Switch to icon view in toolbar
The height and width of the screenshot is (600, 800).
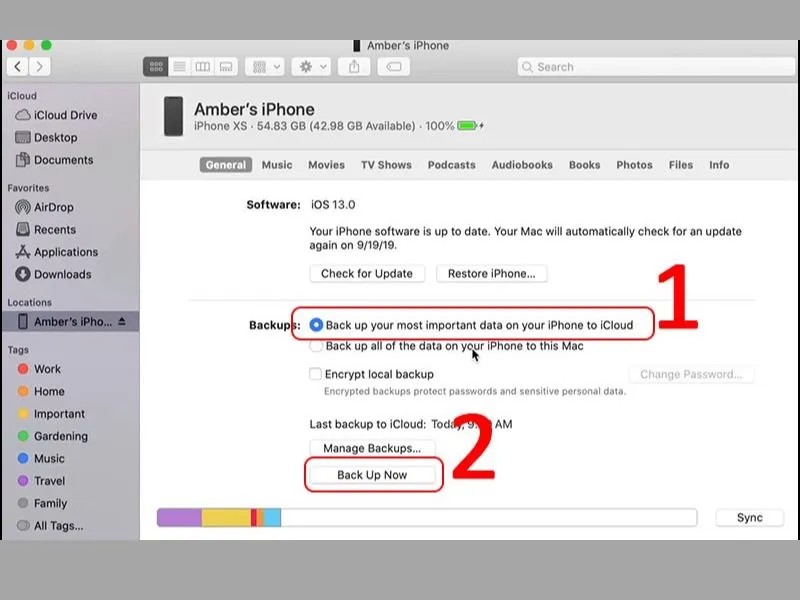156,67
